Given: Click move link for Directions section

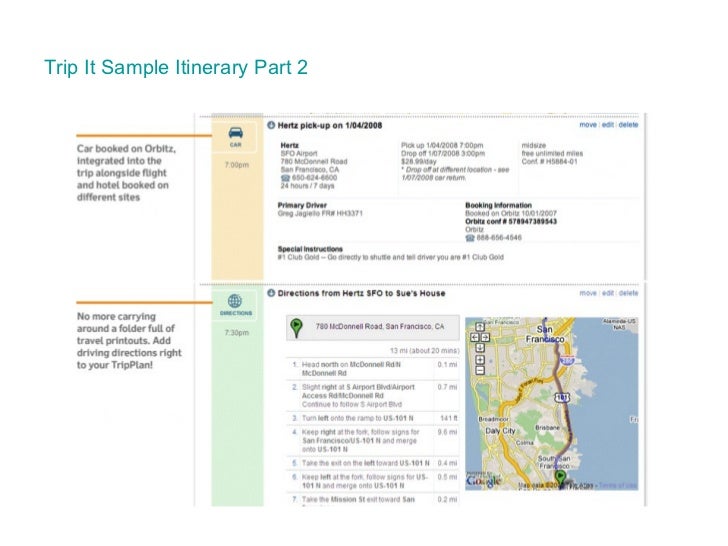Looking at the screenshot, I should point(588,293).
